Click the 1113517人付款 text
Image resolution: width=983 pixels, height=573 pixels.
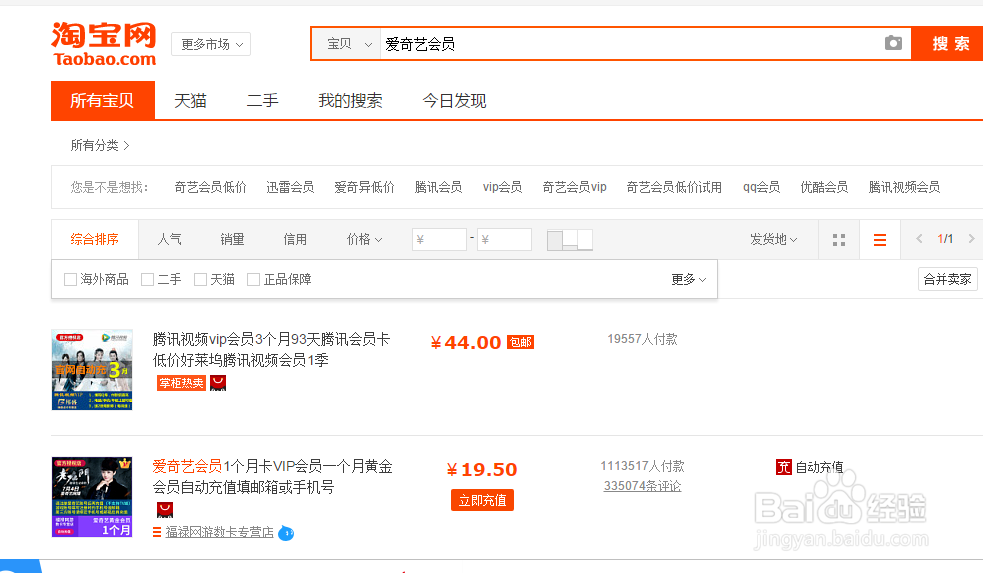point(642,466)
